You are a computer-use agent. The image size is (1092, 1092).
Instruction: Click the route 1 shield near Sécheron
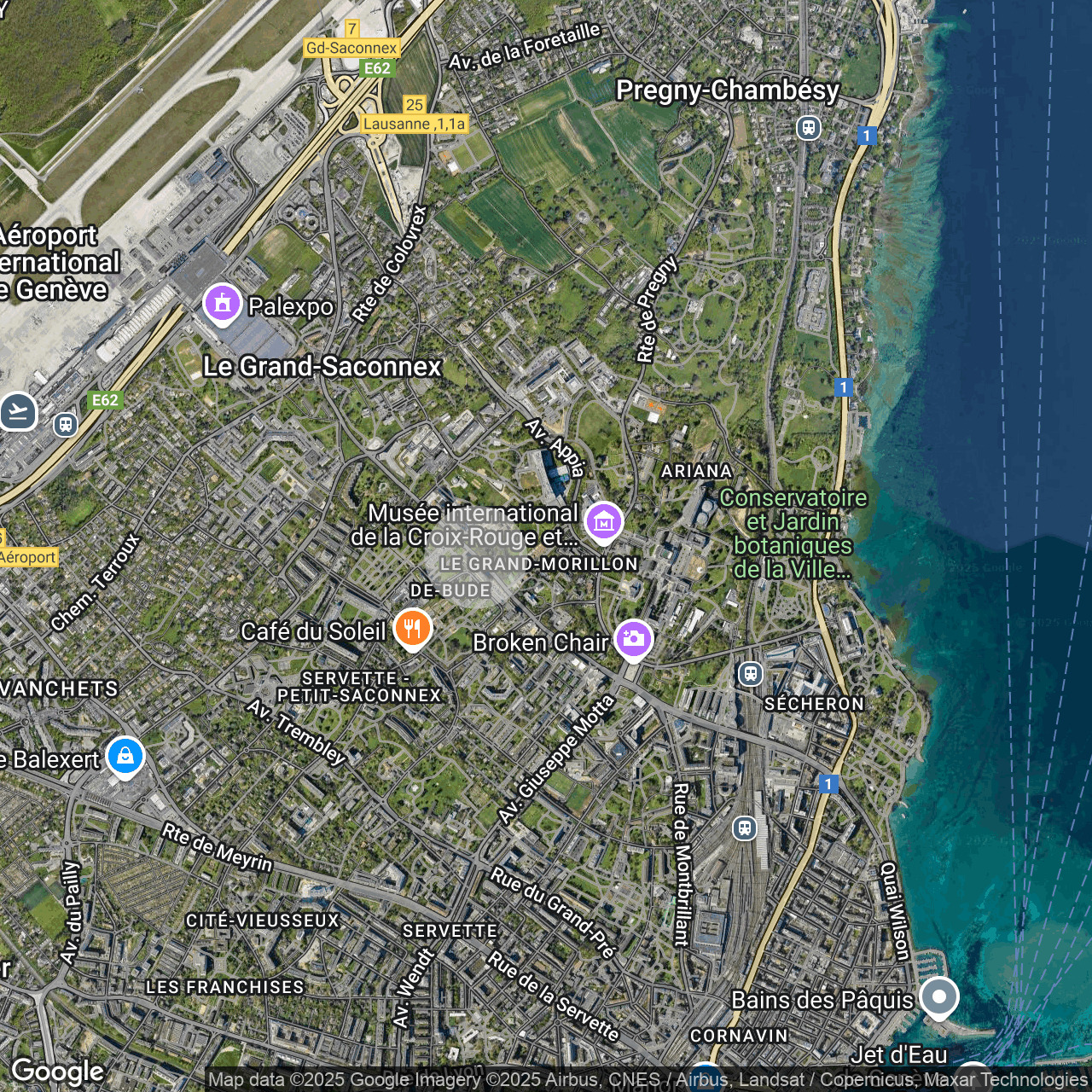pos(828,783)
